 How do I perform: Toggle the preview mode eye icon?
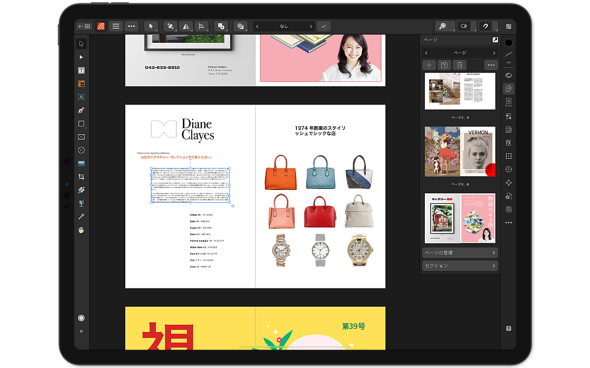pos(464,26)
